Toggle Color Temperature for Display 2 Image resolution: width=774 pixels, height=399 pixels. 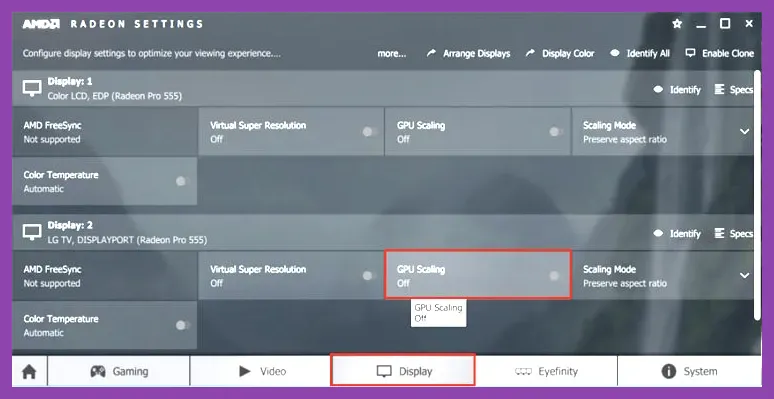coord(183,325)
